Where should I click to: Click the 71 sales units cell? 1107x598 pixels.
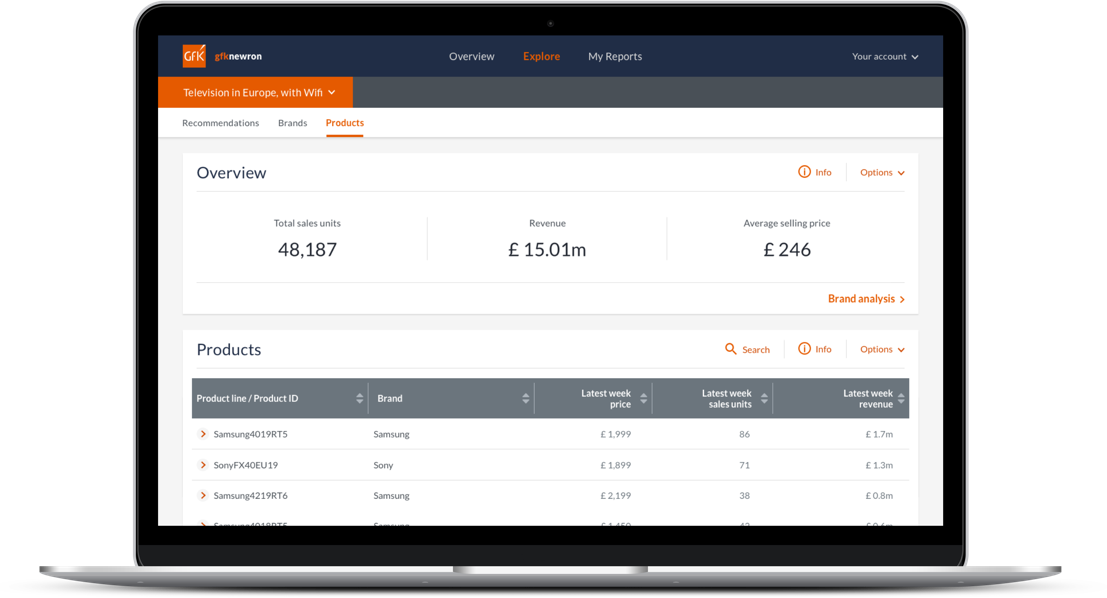coord(744,465)
